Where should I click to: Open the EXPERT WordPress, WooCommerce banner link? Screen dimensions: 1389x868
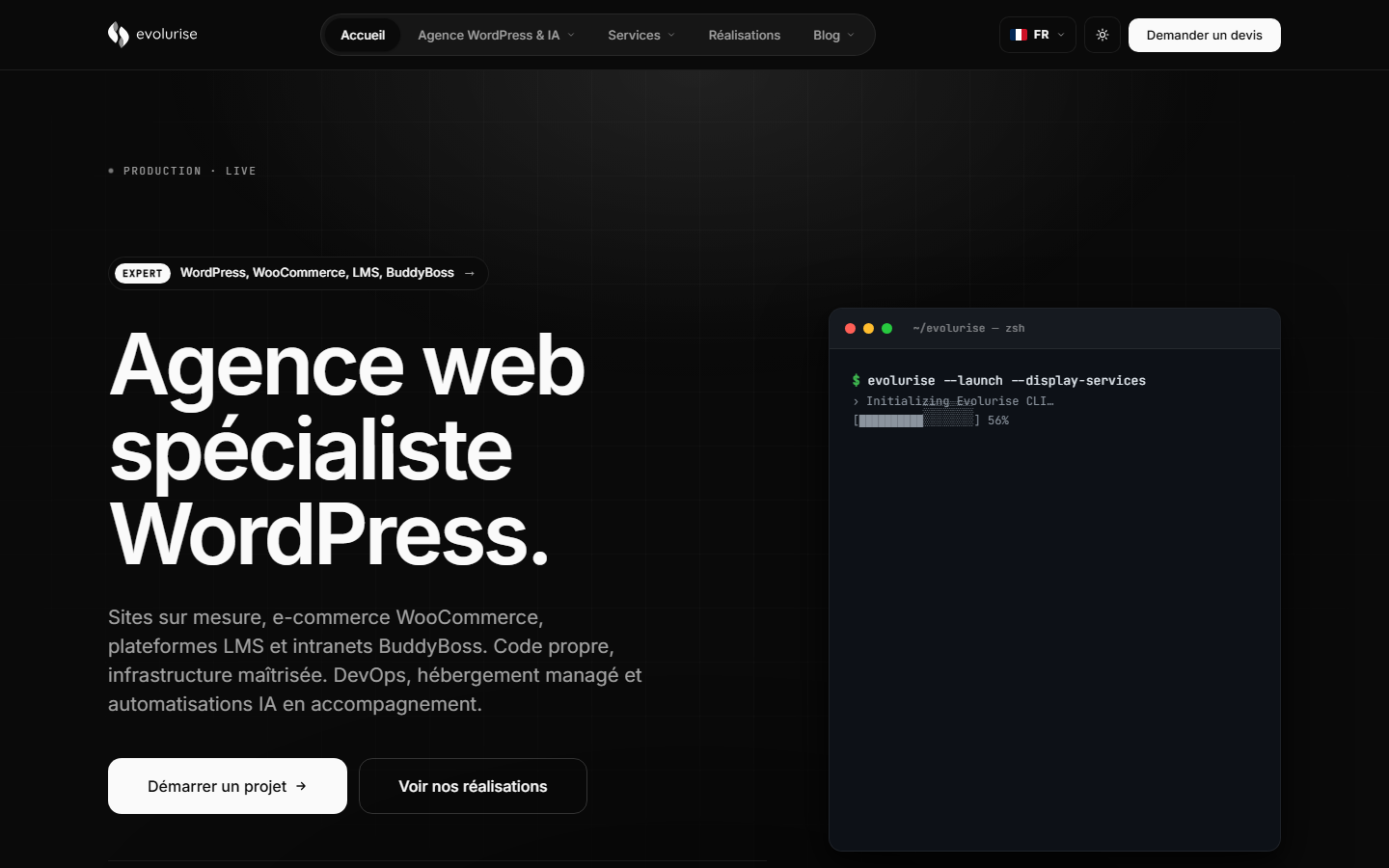tap(298, 273)
